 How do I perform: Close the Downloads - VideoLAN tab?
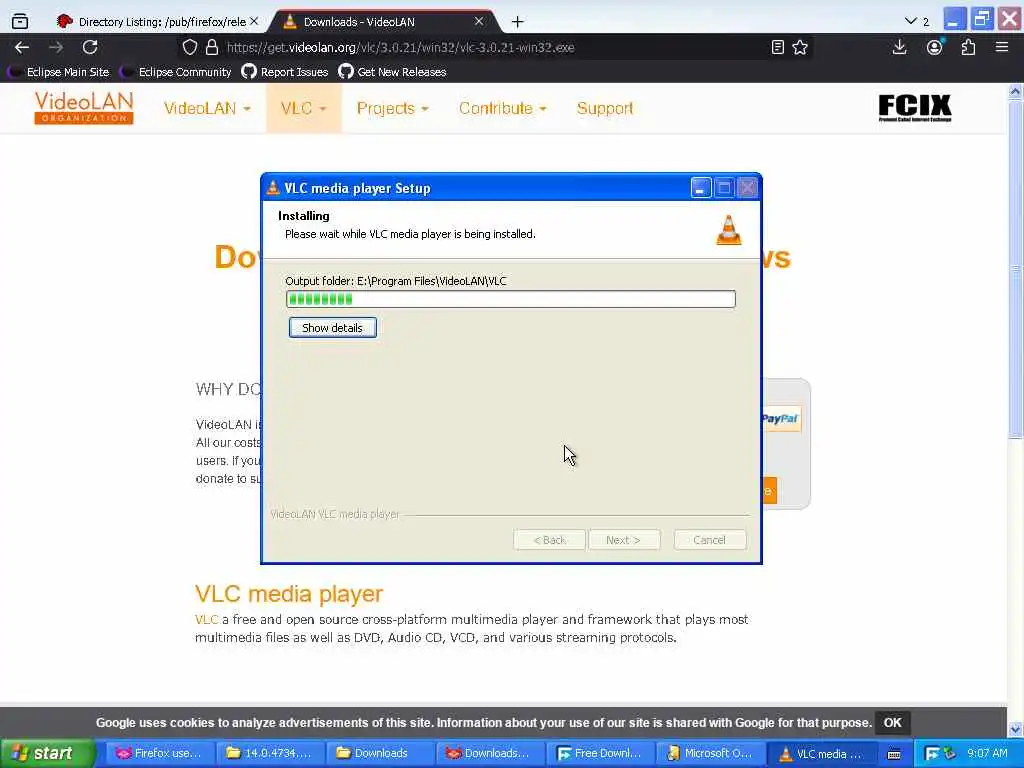(x=479, y=22)
